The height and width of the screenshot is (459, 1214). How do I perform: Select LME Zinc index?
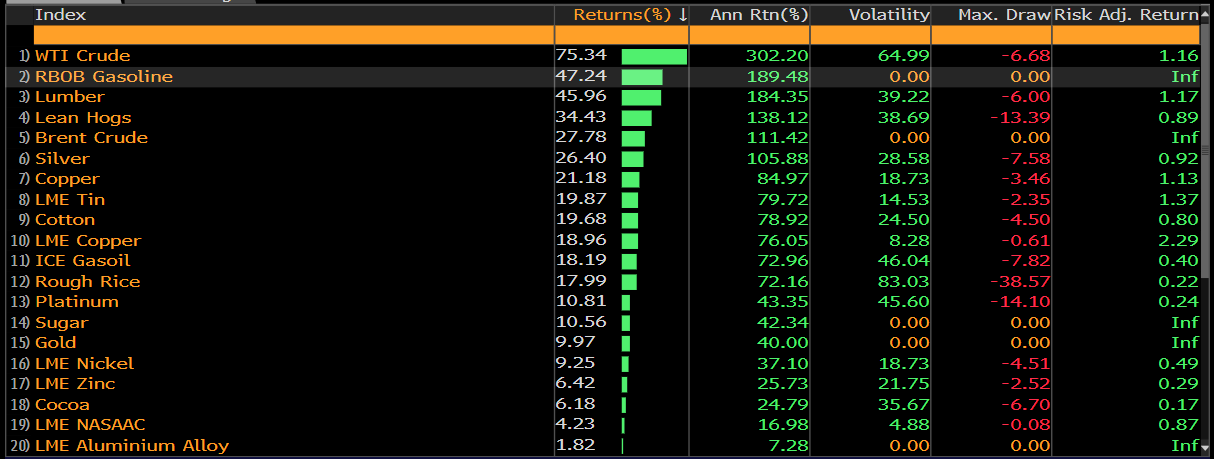point(75,384)
